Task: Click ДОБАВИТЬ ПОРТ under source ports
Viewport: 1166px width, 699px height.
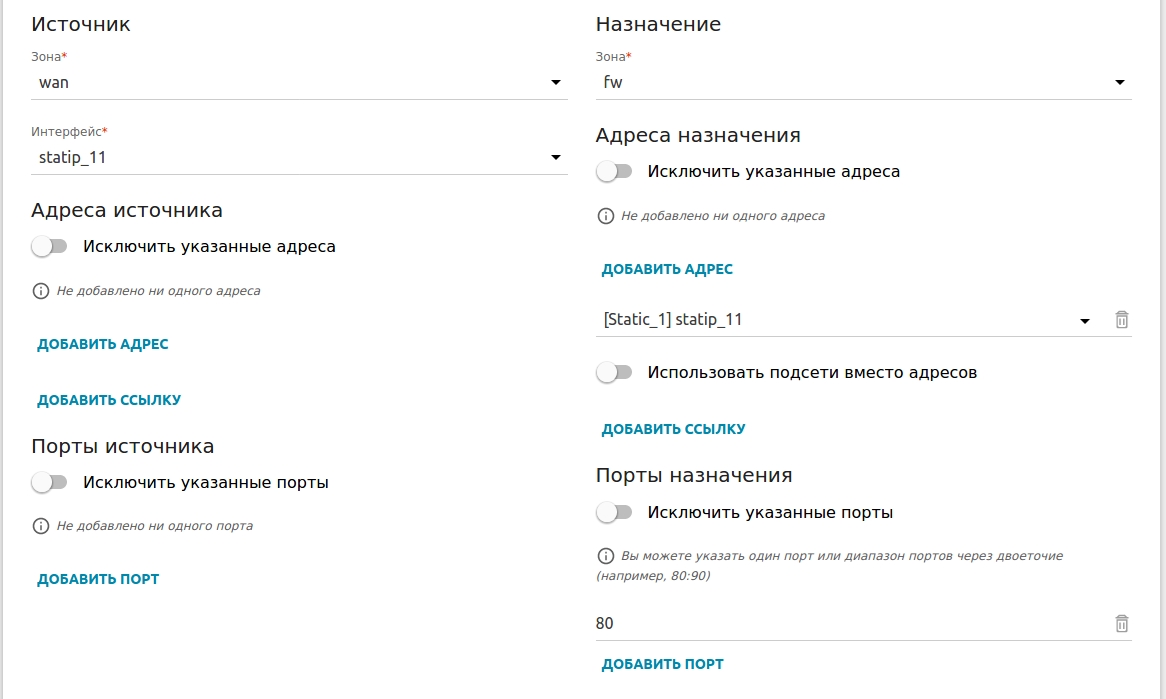Action: point(98,579)
